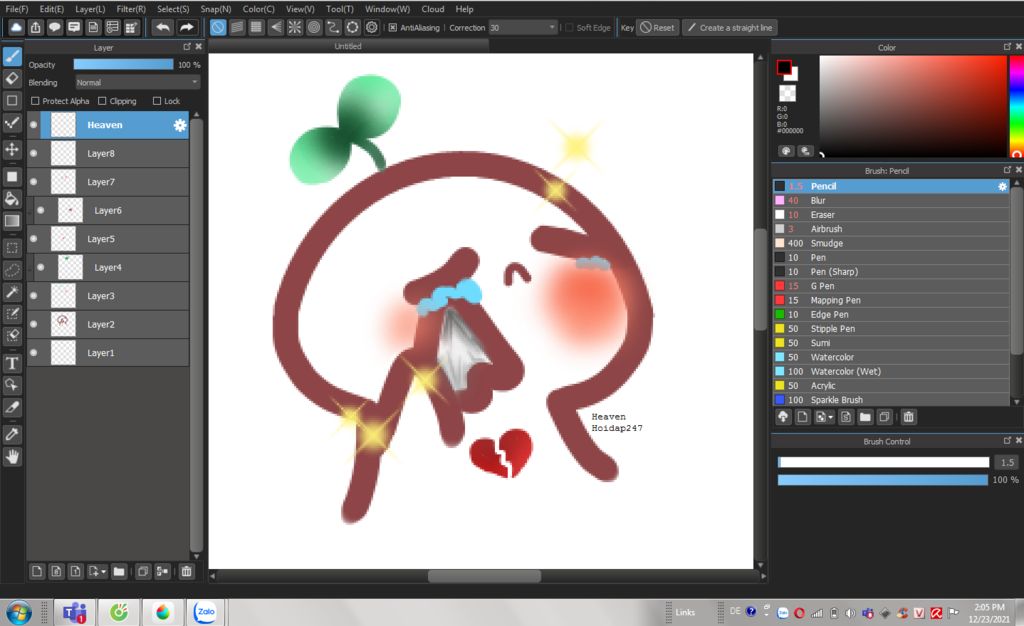Choose the Move tool
This screenshot has width=1024, height=626.
coord(12,149)
